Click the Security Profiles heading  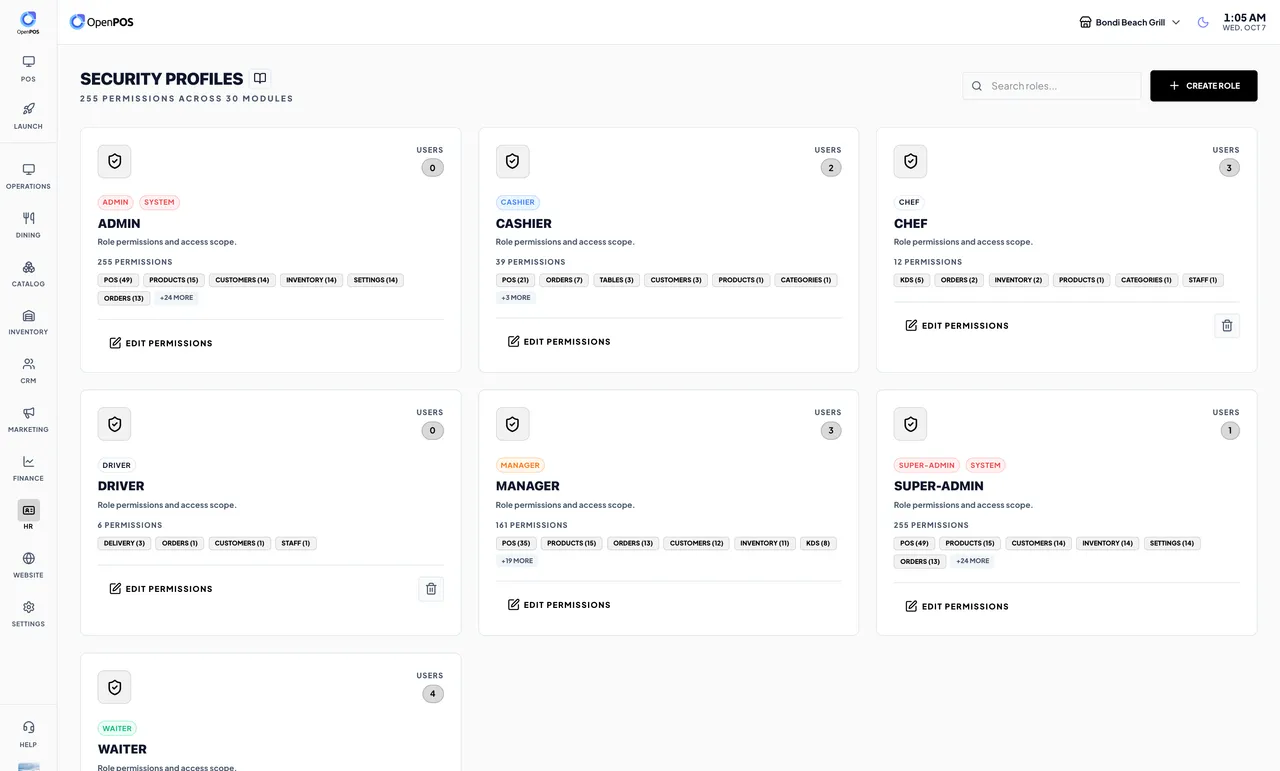click(x=162, y=79)
